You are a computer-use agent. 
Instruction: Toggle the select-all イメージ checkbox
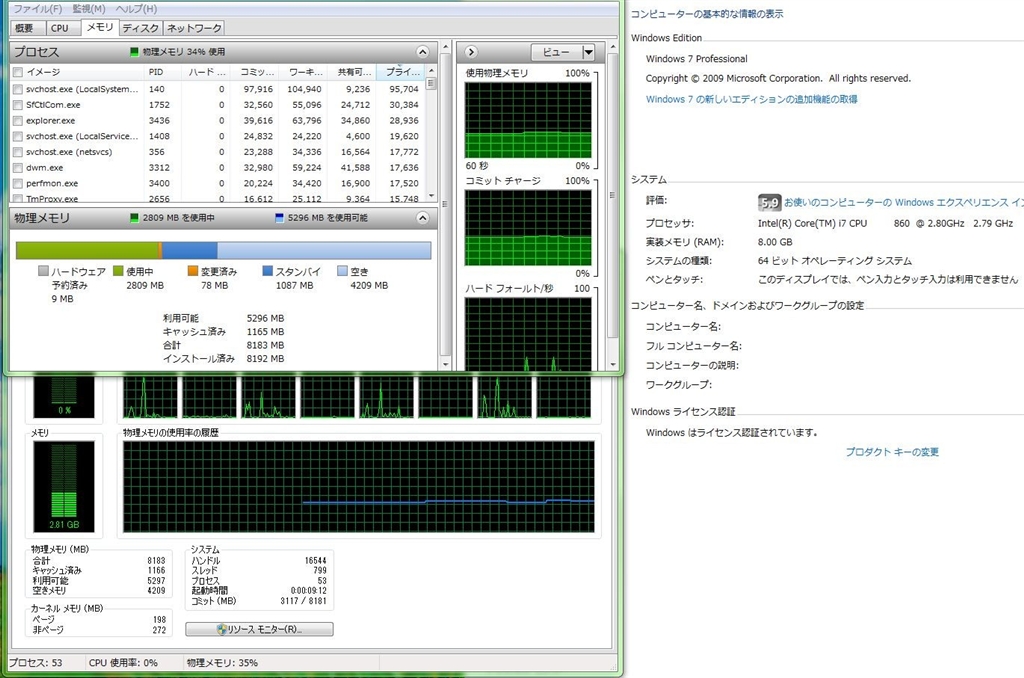click(18, 73)
